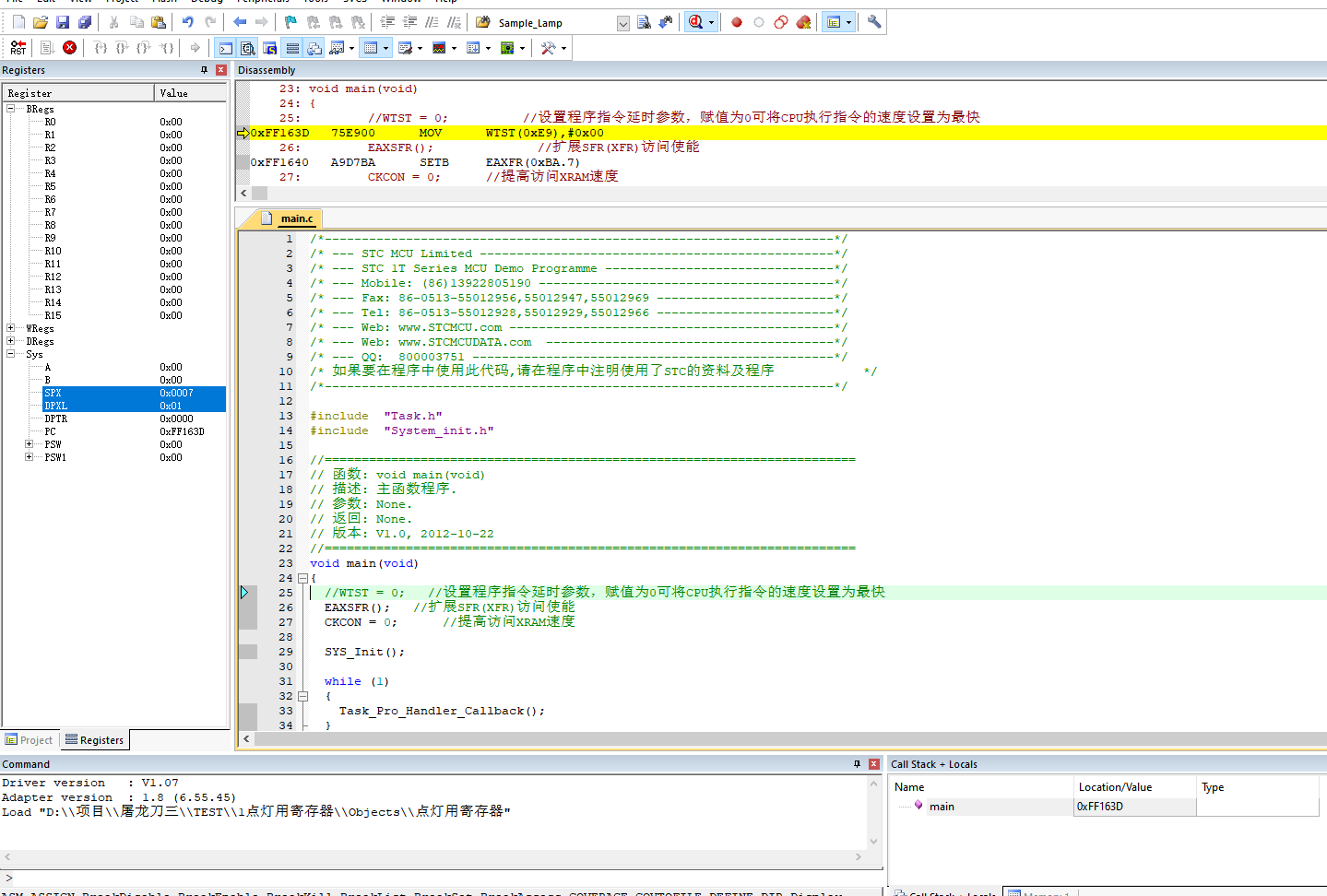Image resolution: width=1327 pixels, height=896 pixels.
Task: Toggle pin on the Registers panel
Action: coord(205,70)
